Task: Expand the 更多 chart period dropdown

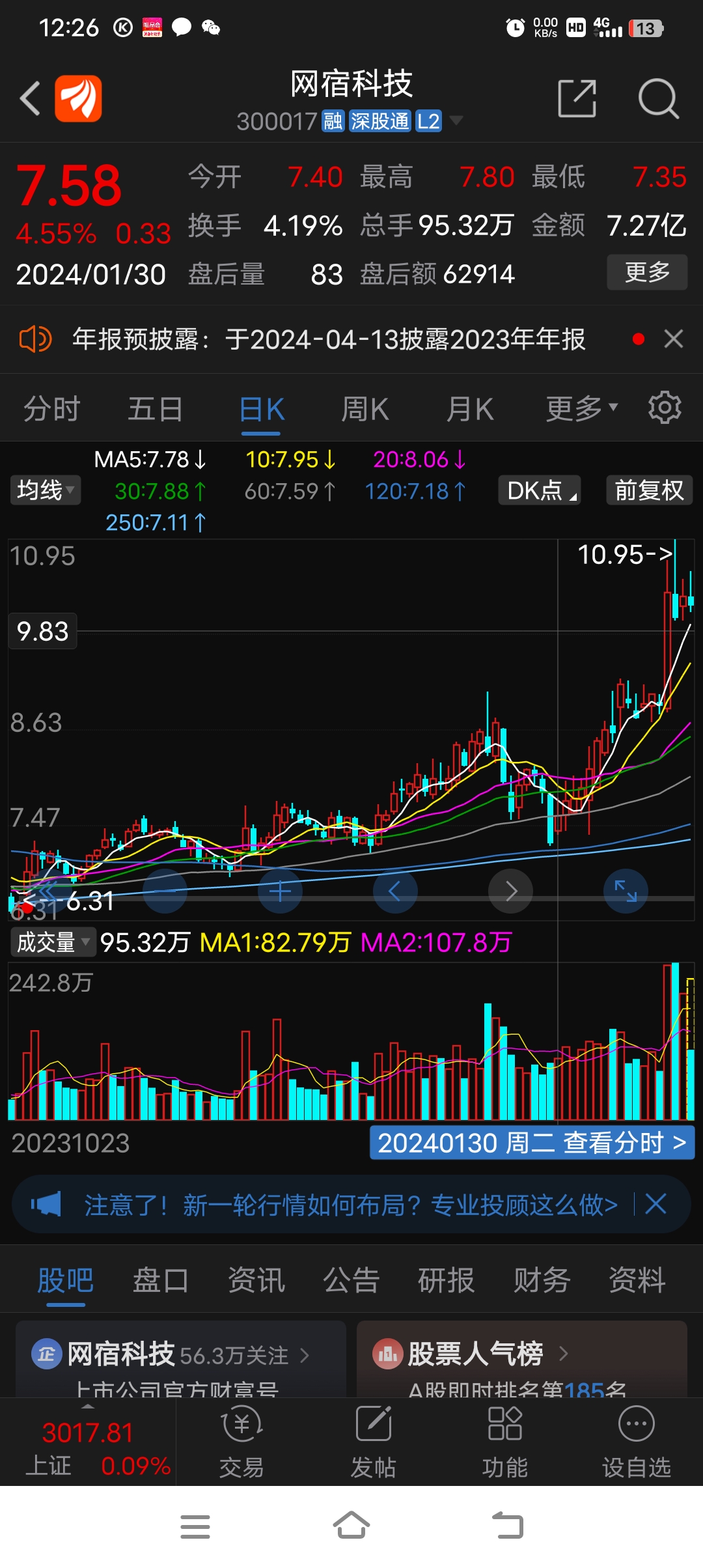Action: [581, 408]
